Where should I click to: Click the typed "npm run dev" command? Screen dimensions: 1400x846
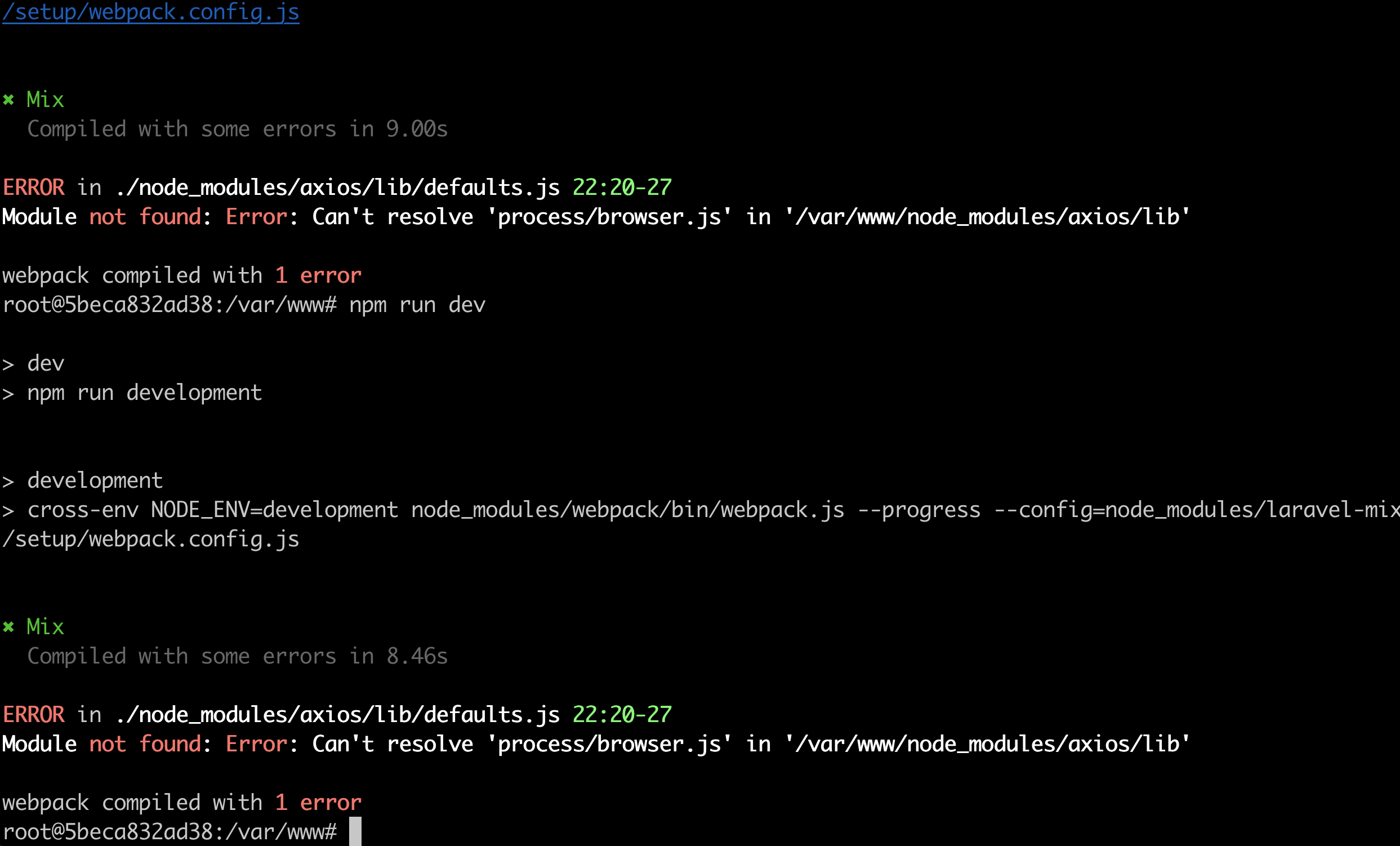417,305
